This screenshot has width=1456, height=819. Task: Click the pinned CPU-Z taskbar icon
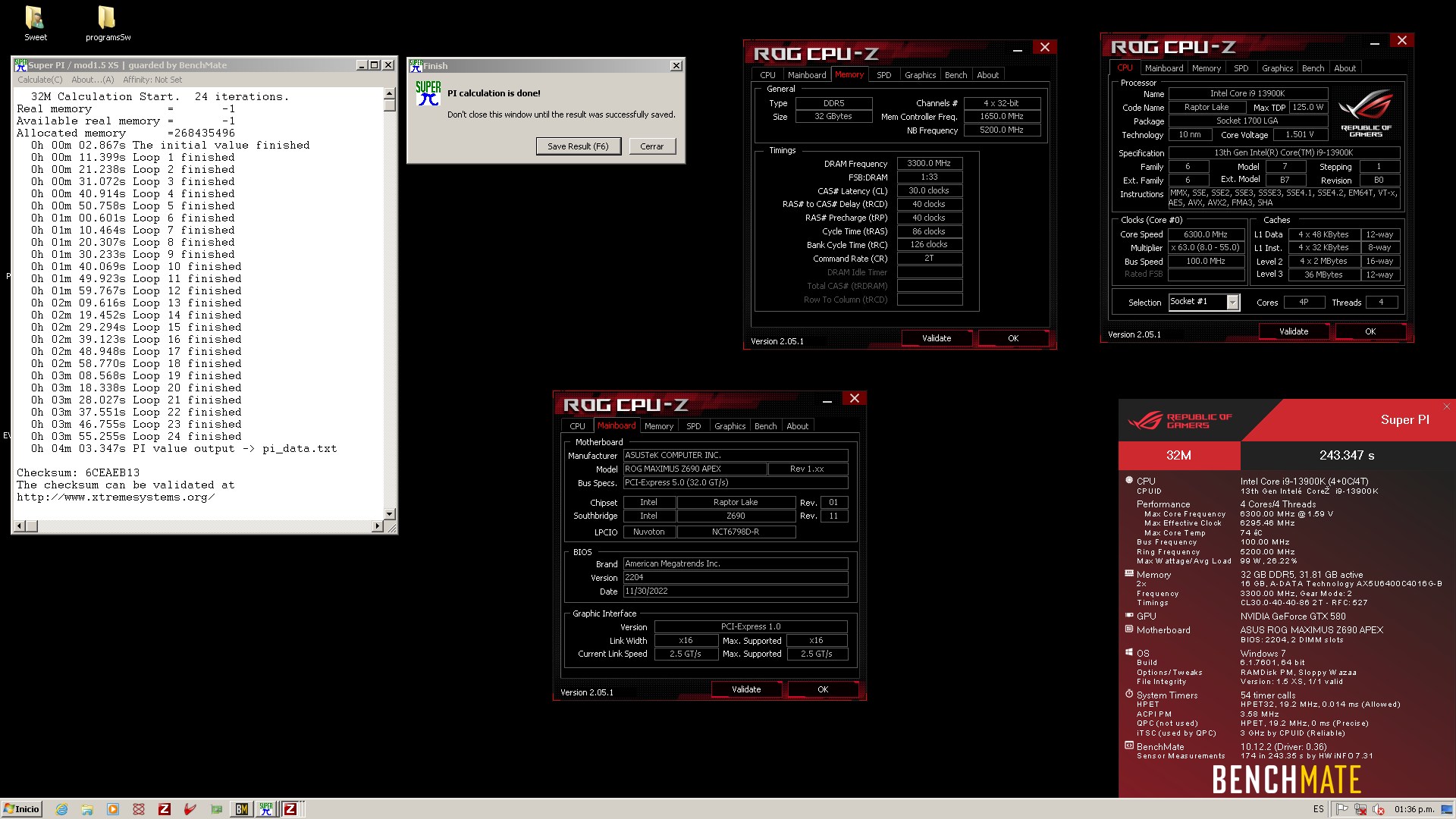[165, 809]
